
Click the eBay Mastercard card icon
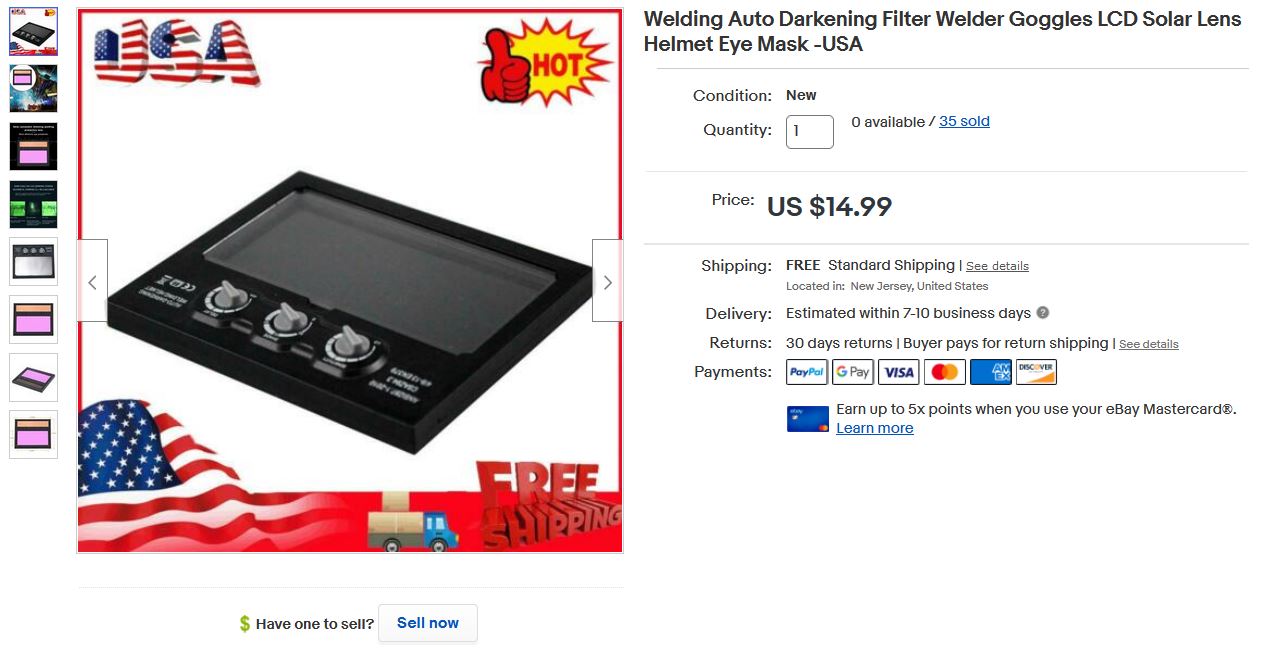coord(808,419)
